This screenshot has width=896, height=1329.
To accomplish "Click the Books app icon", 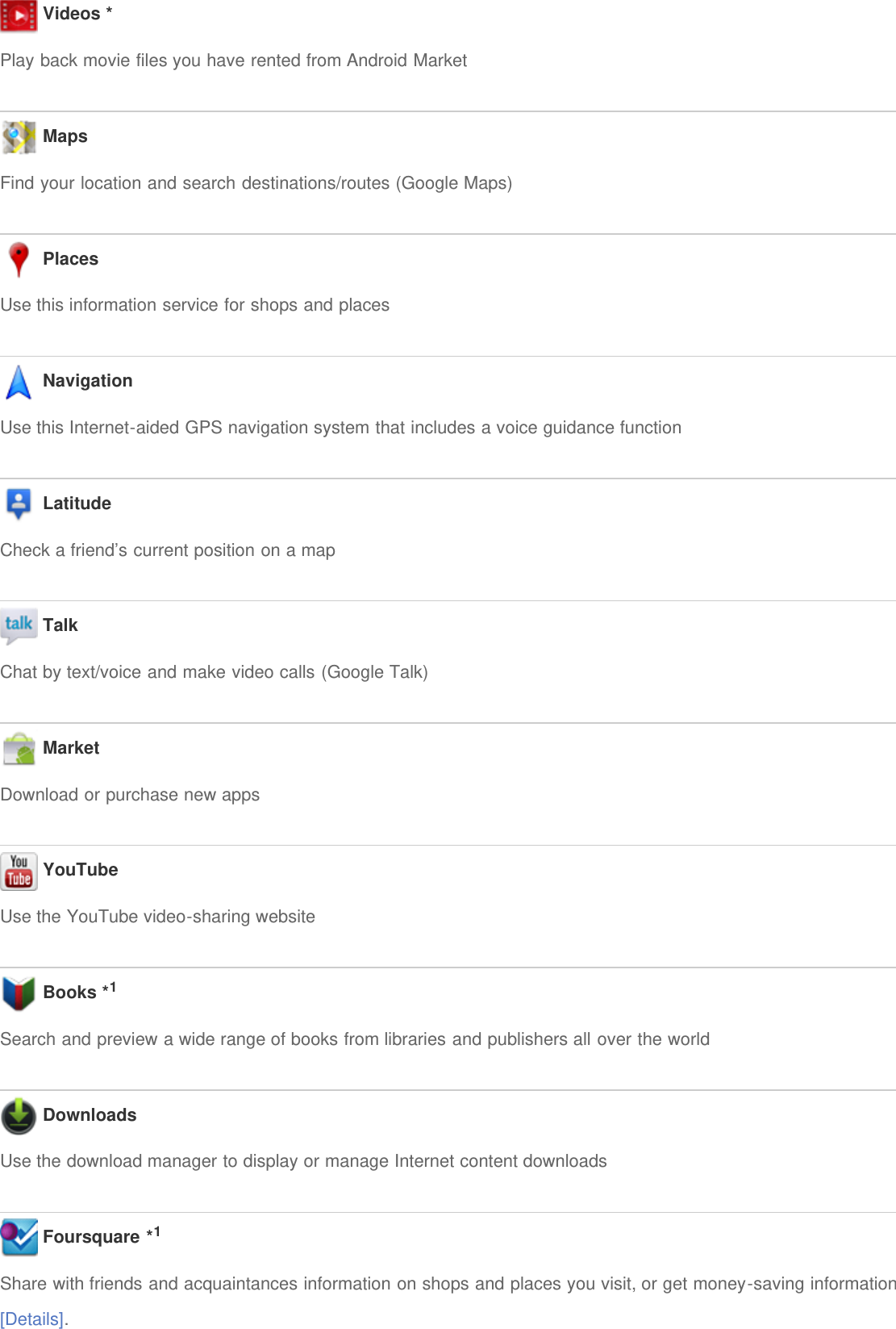I will point(19,993).
